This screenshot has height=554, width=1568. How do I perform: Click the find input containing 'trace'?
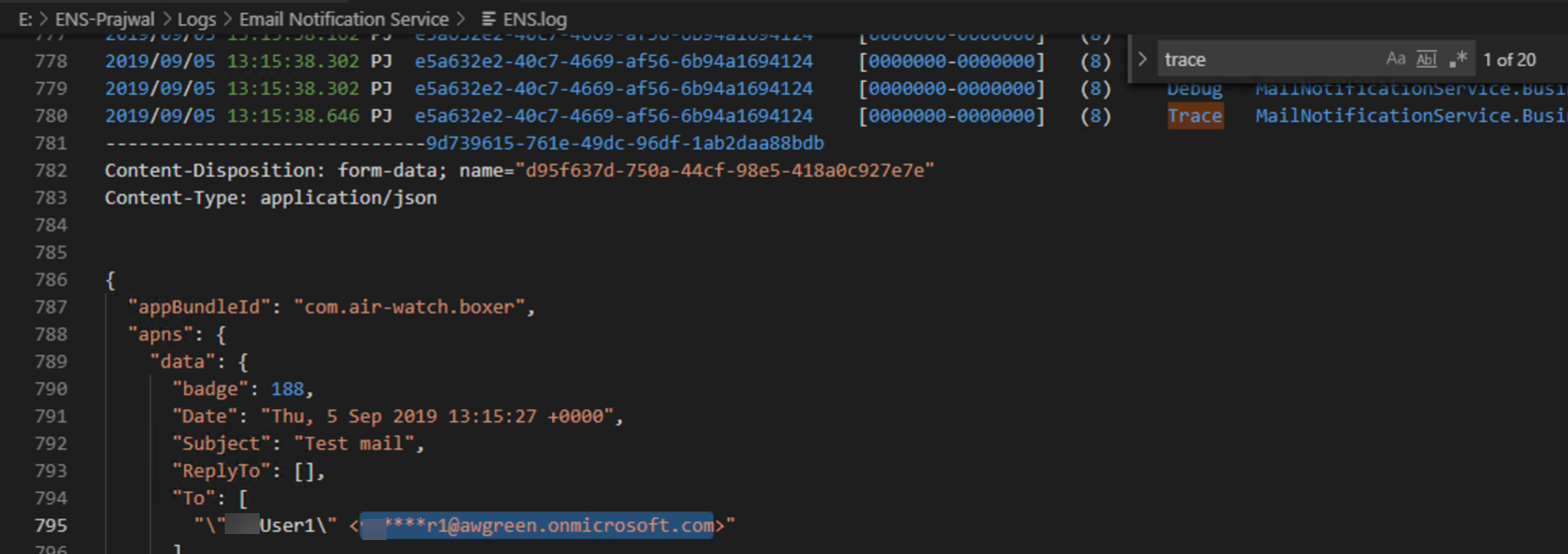[x=1268, y=59]
